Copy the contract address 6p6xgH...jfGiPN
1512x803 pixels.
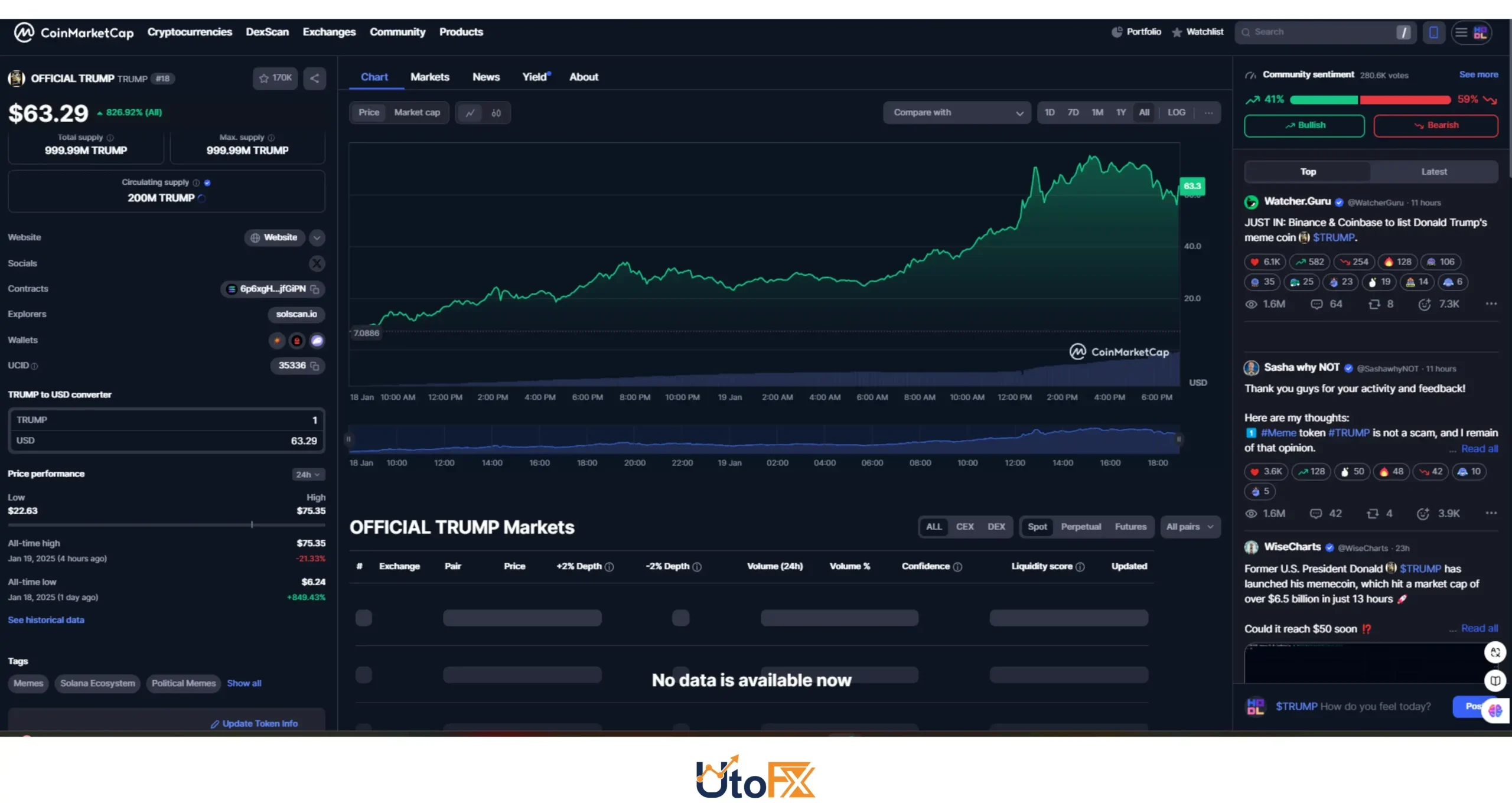click(x=315, y=289)
